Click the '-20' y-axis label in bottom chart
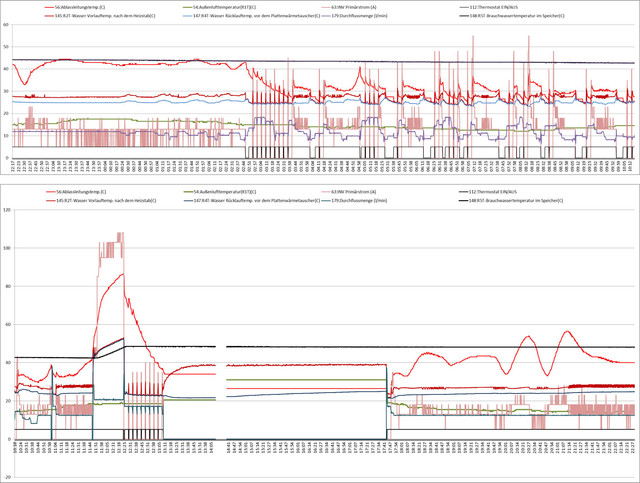This screenshot has width=640, height=483. pyautogui.click(x=8, y=477)
